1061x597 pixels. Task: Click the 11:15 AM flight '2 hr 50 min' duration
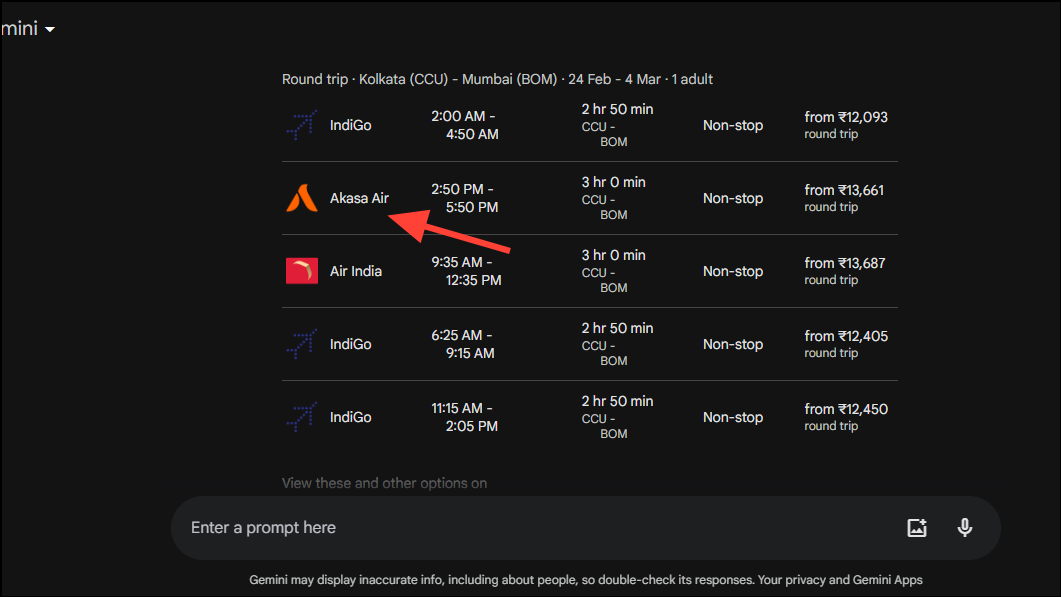click(617, 401)
